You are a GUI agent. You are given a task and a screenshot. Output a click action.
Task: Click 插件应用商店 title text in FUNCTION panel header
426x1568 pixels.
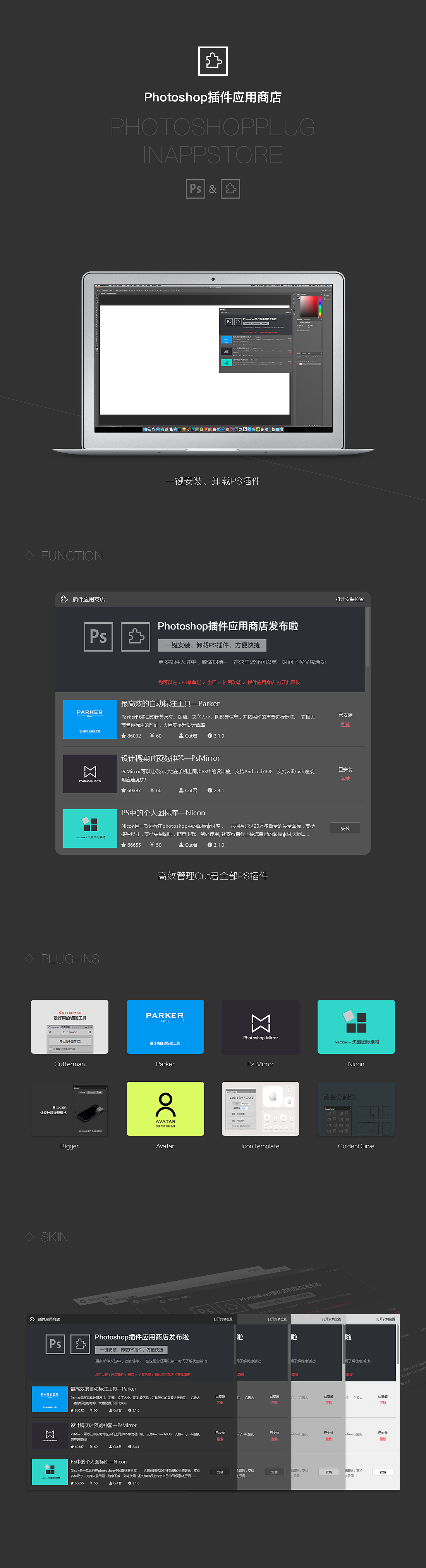coord(89,600)
